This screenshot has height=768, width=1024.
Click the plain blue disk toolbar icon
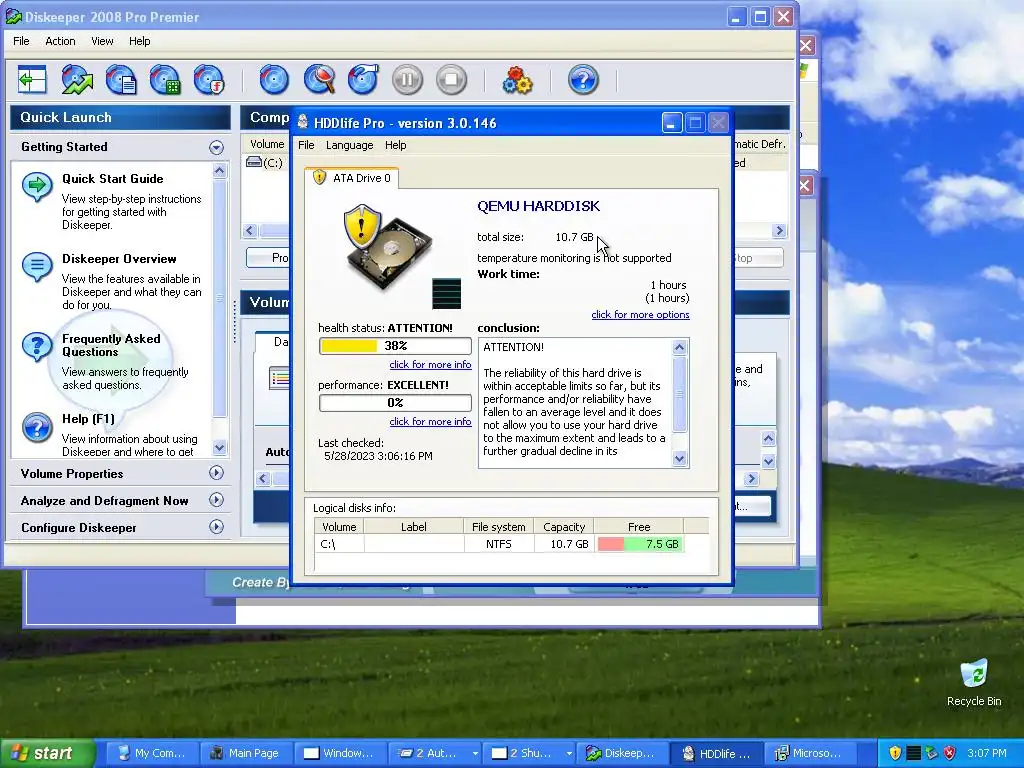pyautogui.click(x=274, y=80)
